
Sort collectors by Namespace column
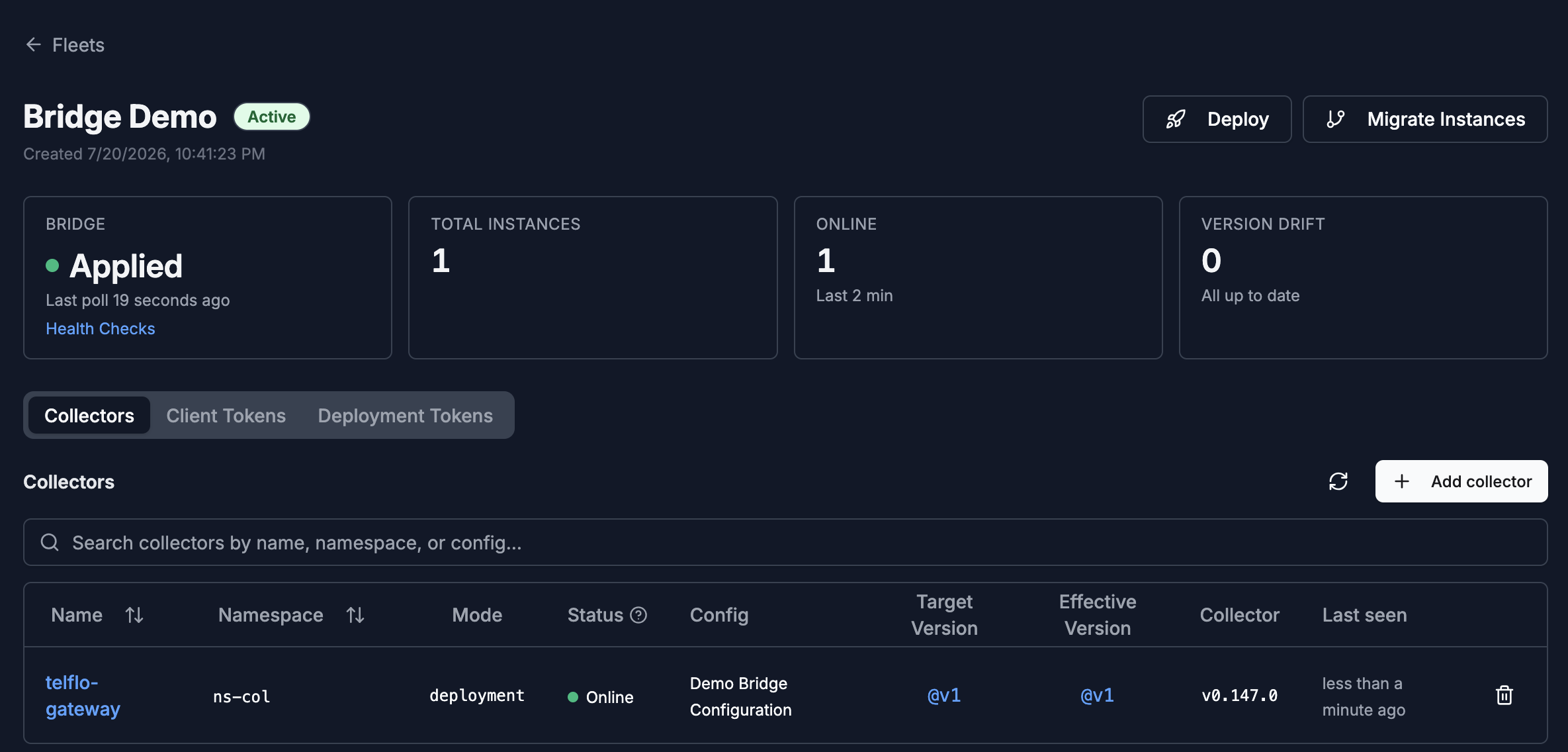point(355,615)
